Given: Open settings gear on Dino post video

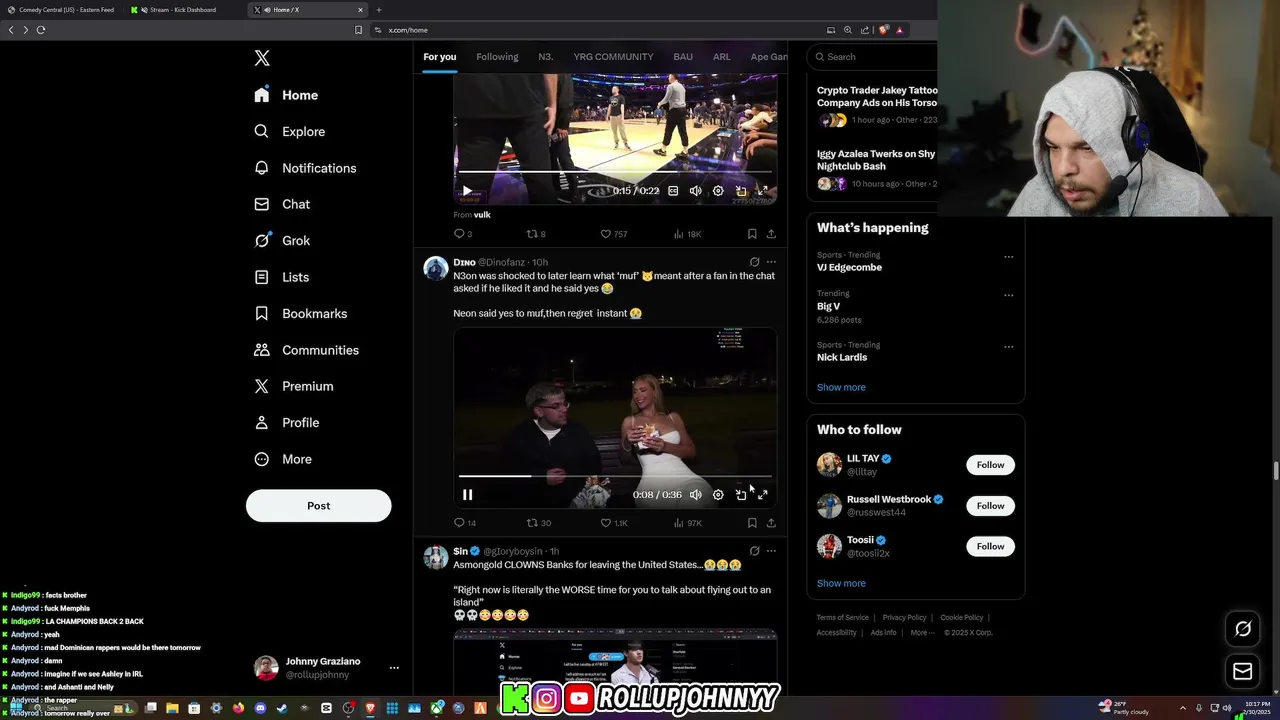Looking at the screenshot, I should 718,494.
